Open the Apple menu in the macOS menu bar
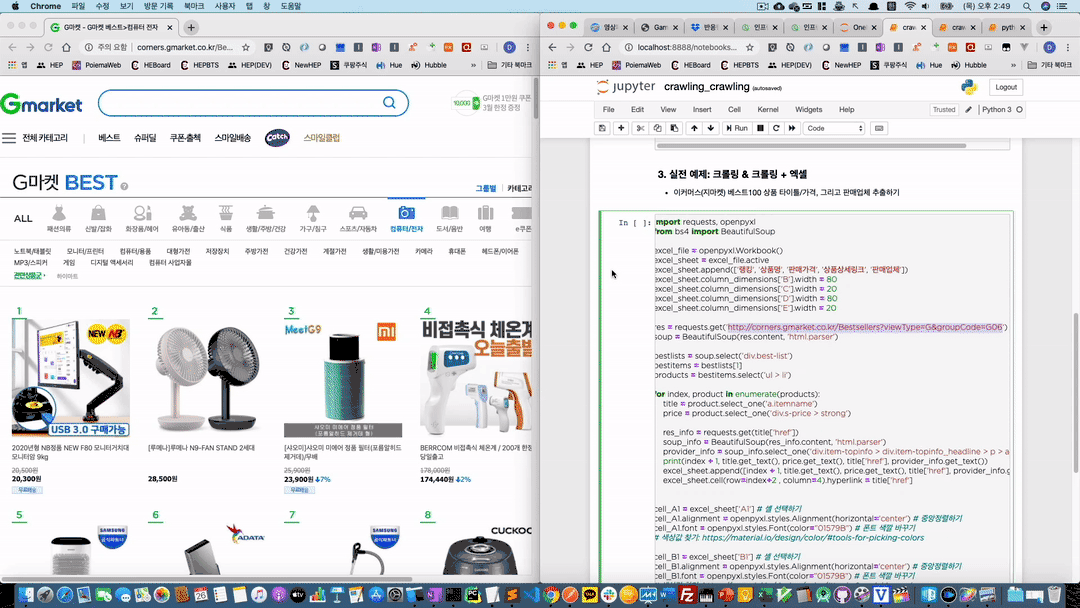1080x608 pixels. coord(15,6)
